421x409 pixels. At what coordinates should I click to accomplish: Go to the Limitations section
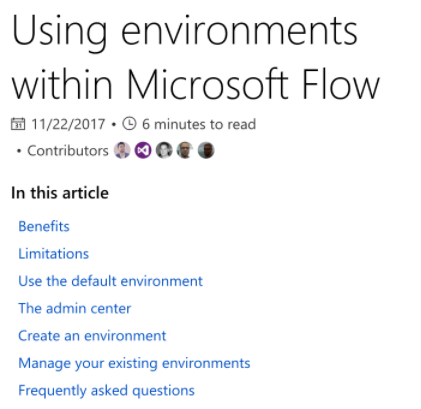tap(54, 254)
